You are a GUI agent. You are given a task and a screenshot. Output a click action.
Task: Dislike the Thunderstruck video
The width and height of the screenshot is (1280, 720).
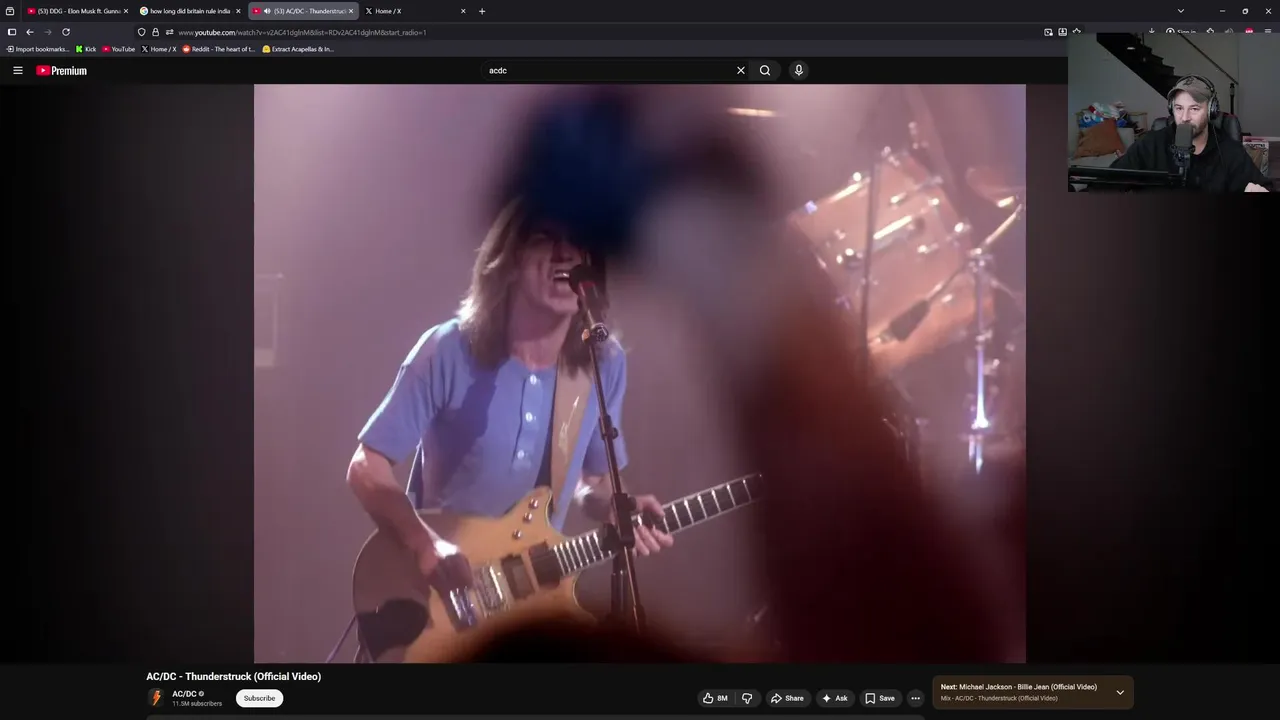[x=747, y=698]
